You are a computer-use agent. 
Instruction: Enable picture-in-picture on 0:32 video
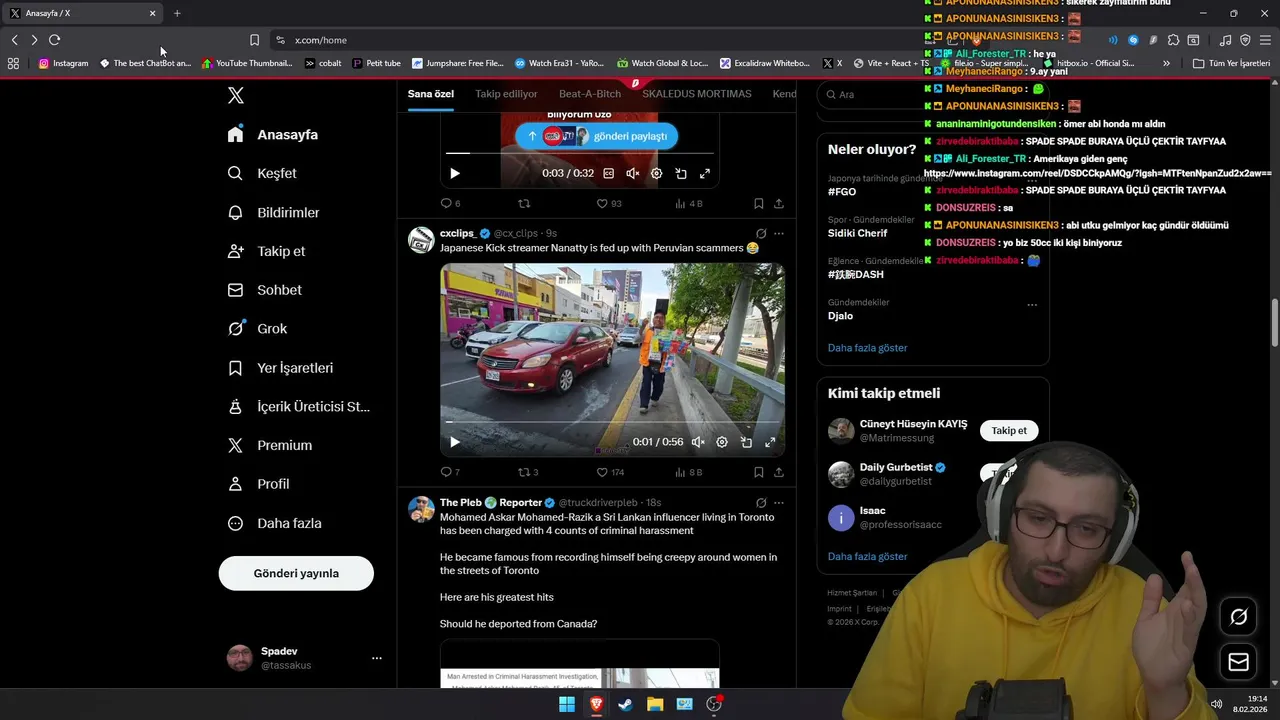pos(681,173)
